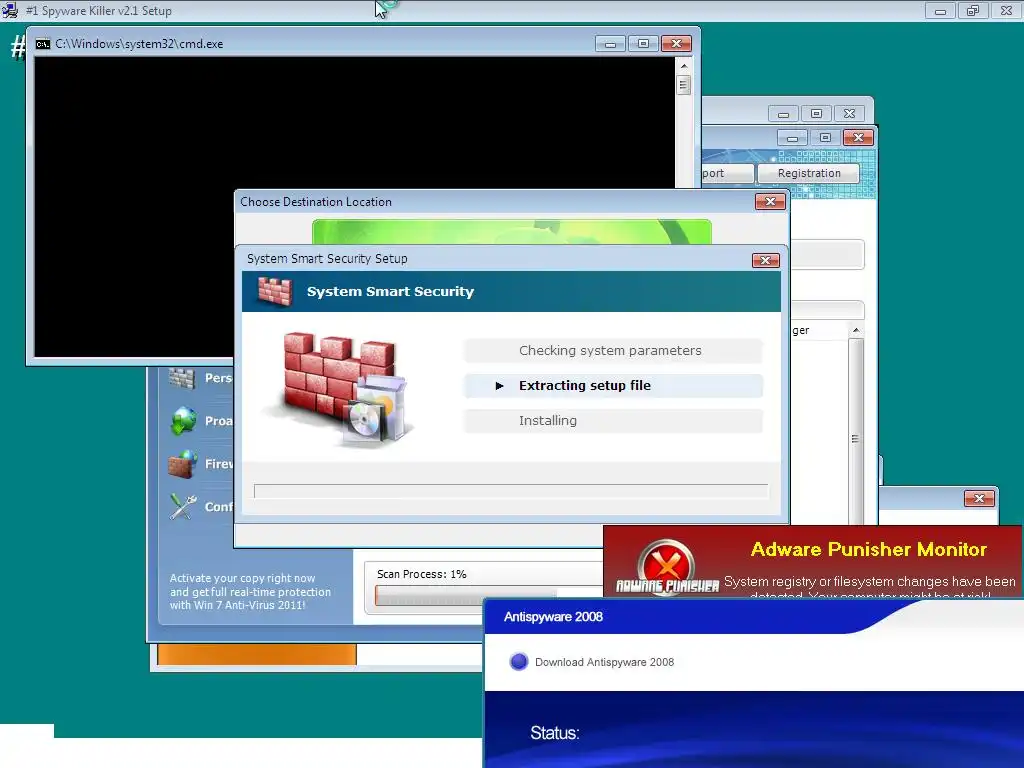Click the partially visible 'port' tab
Image resolution: width=1024 pixels, height=768 pixels.
point(727,173)
